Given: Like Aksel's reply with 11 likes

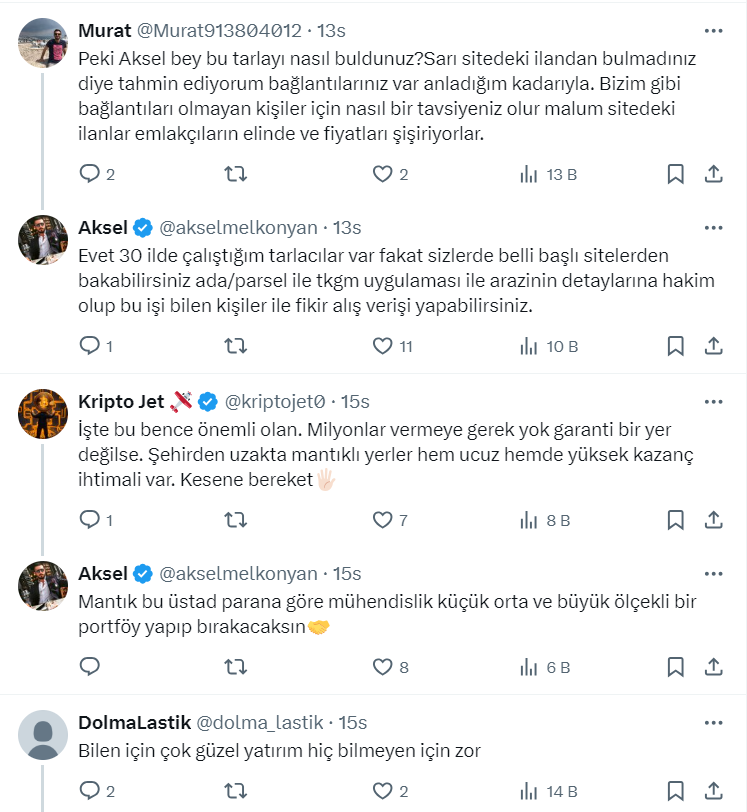Looking at the screenshot, I should click(382, 347).
